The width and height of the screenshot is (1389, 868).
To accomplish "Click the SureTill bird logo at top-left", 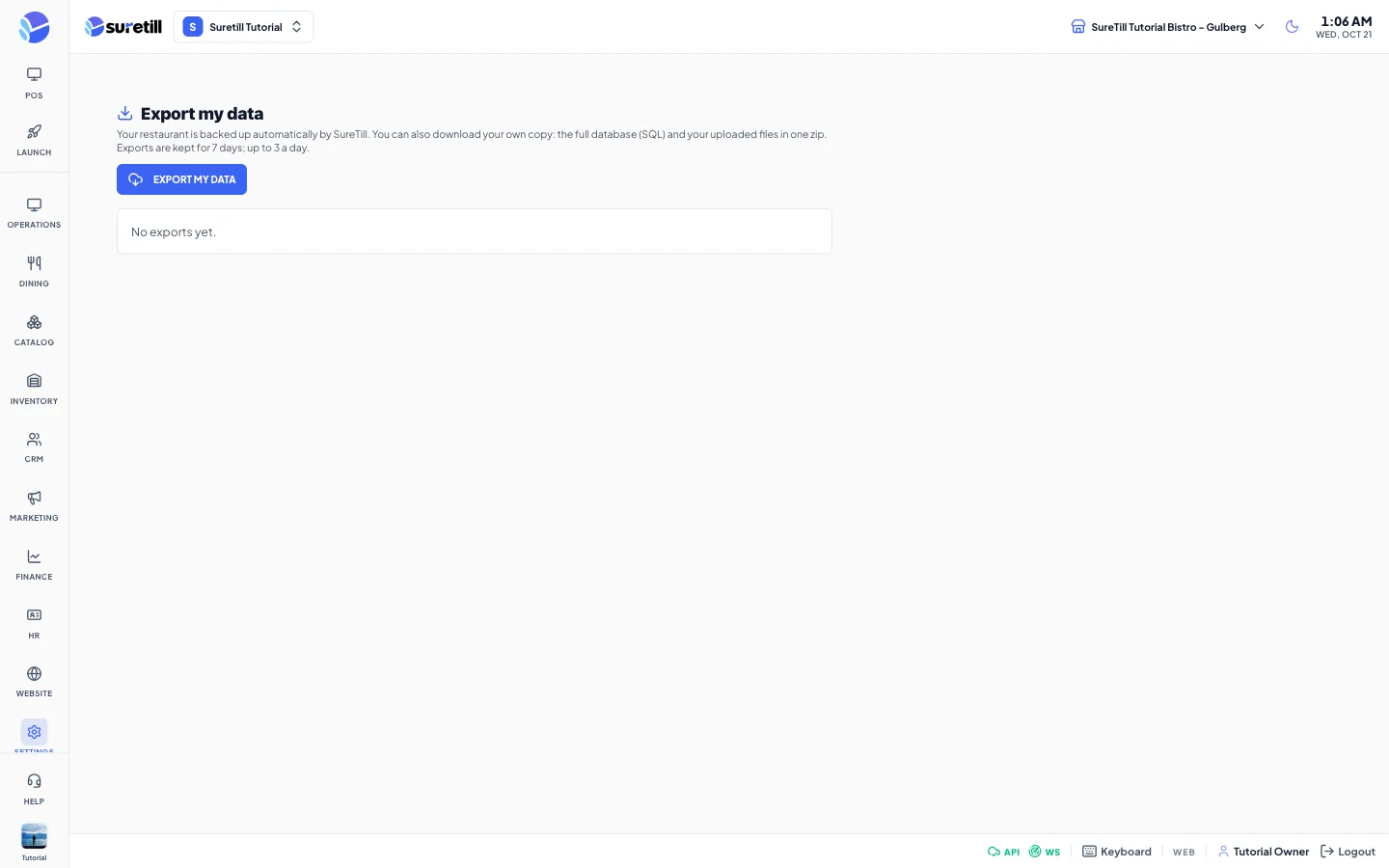I will pyautogui.click(x=34, y=27).
